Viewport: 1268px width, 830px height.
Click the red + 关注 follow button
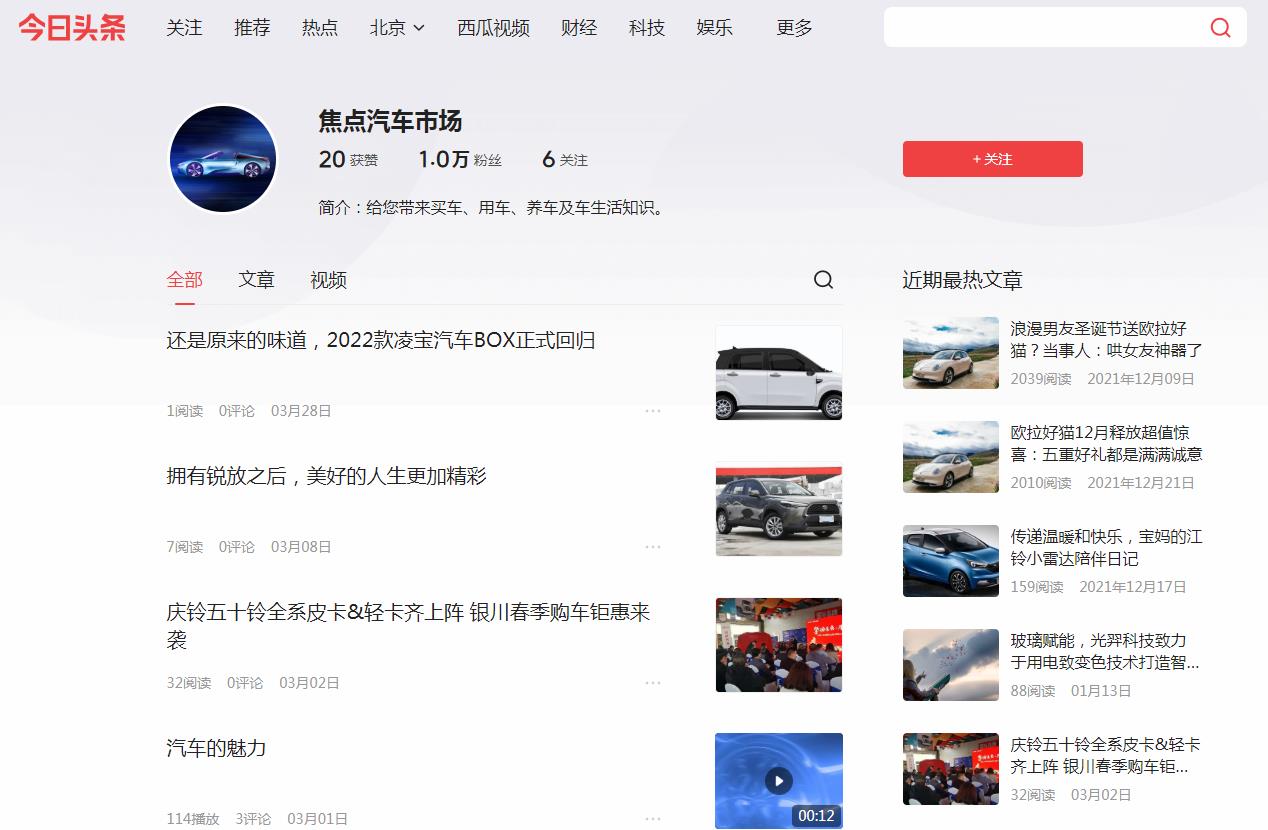point(993,159)
